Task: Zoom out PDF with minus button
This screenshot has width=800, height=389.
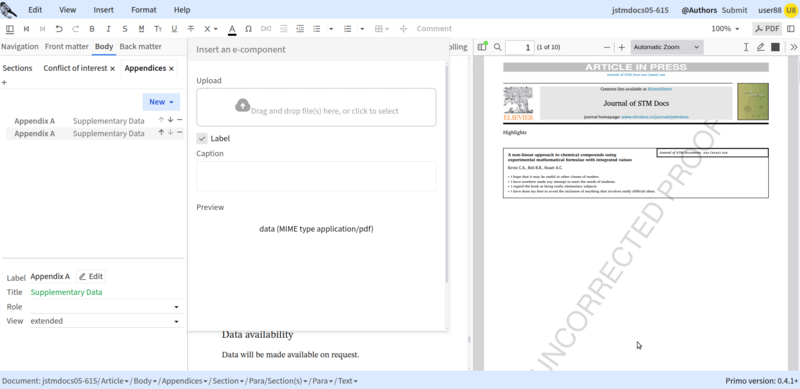Action: click(607, 47)
